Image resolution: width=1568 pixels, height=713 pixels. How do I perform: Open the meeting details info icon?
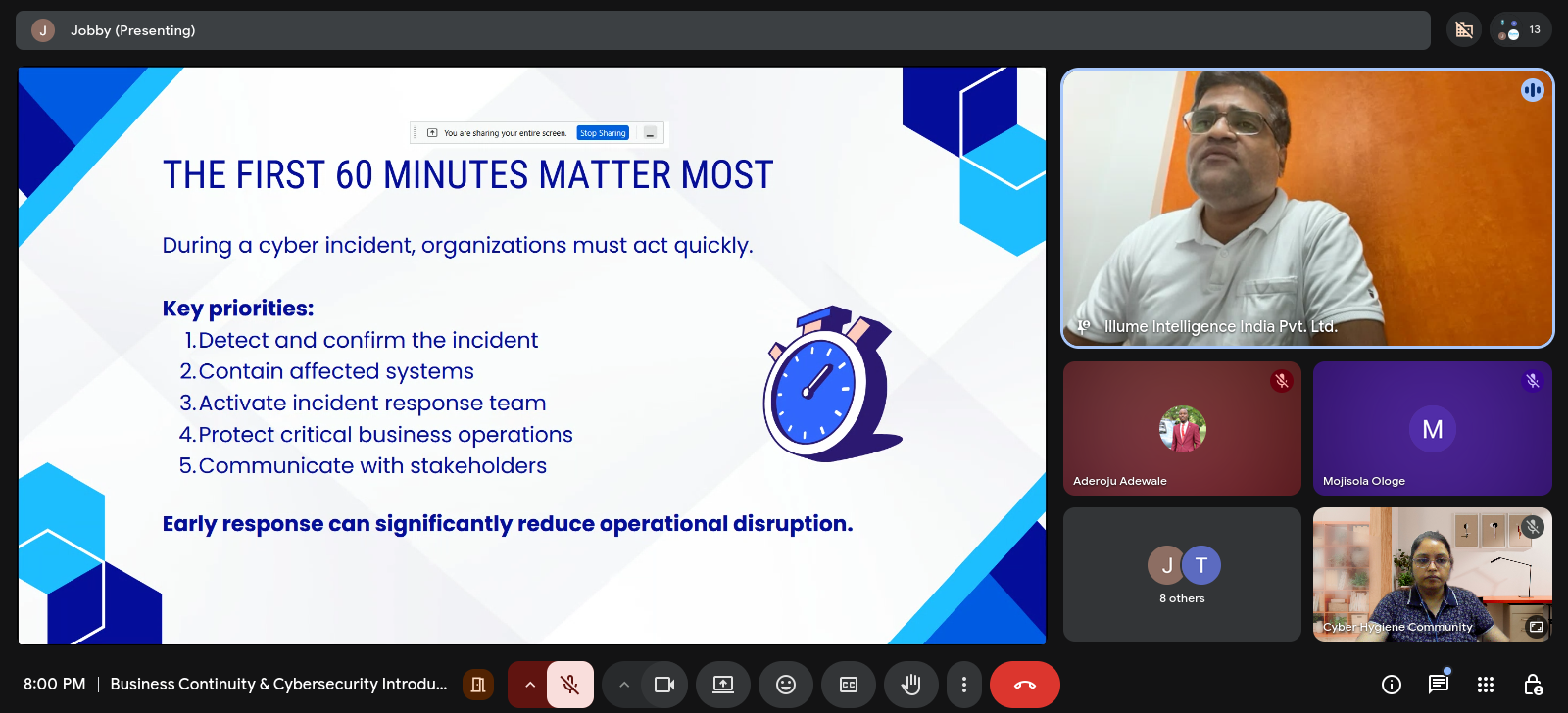[1391, 685]
